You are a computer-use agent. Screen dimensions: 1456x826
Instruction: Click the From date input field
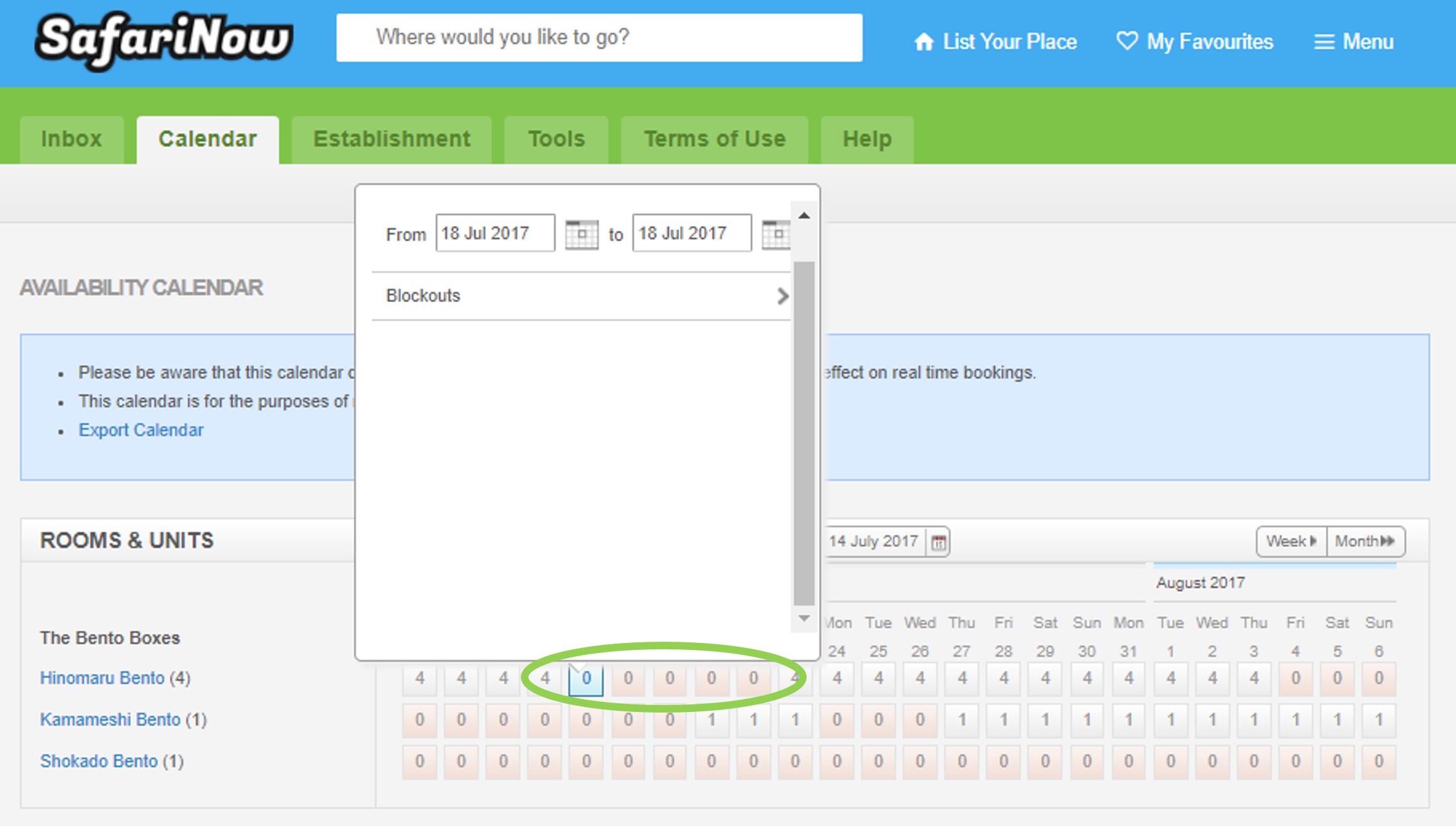point(495,233)
